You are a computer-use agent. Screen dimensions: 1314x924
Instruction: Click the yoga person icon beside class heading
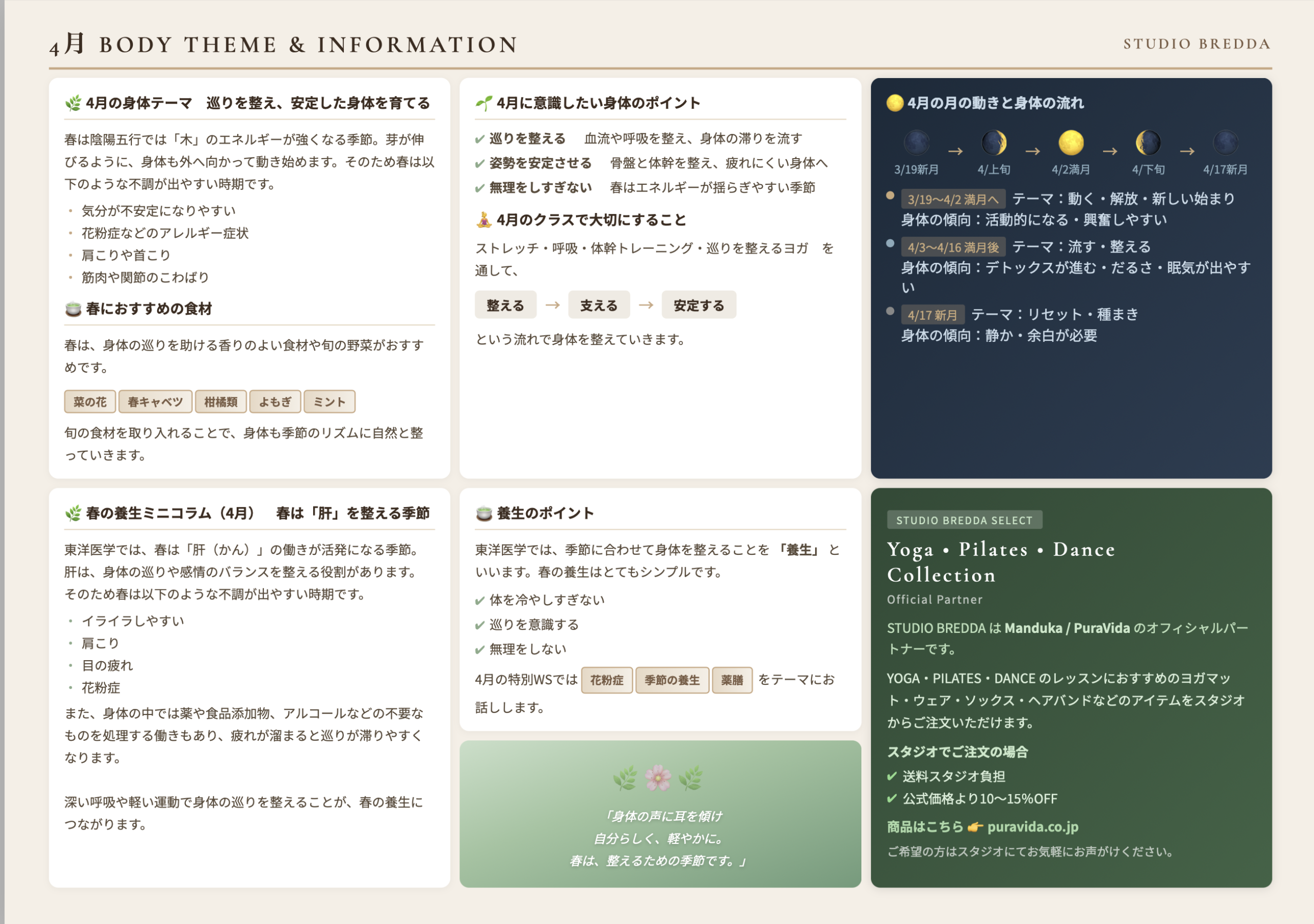click(484, 220)
